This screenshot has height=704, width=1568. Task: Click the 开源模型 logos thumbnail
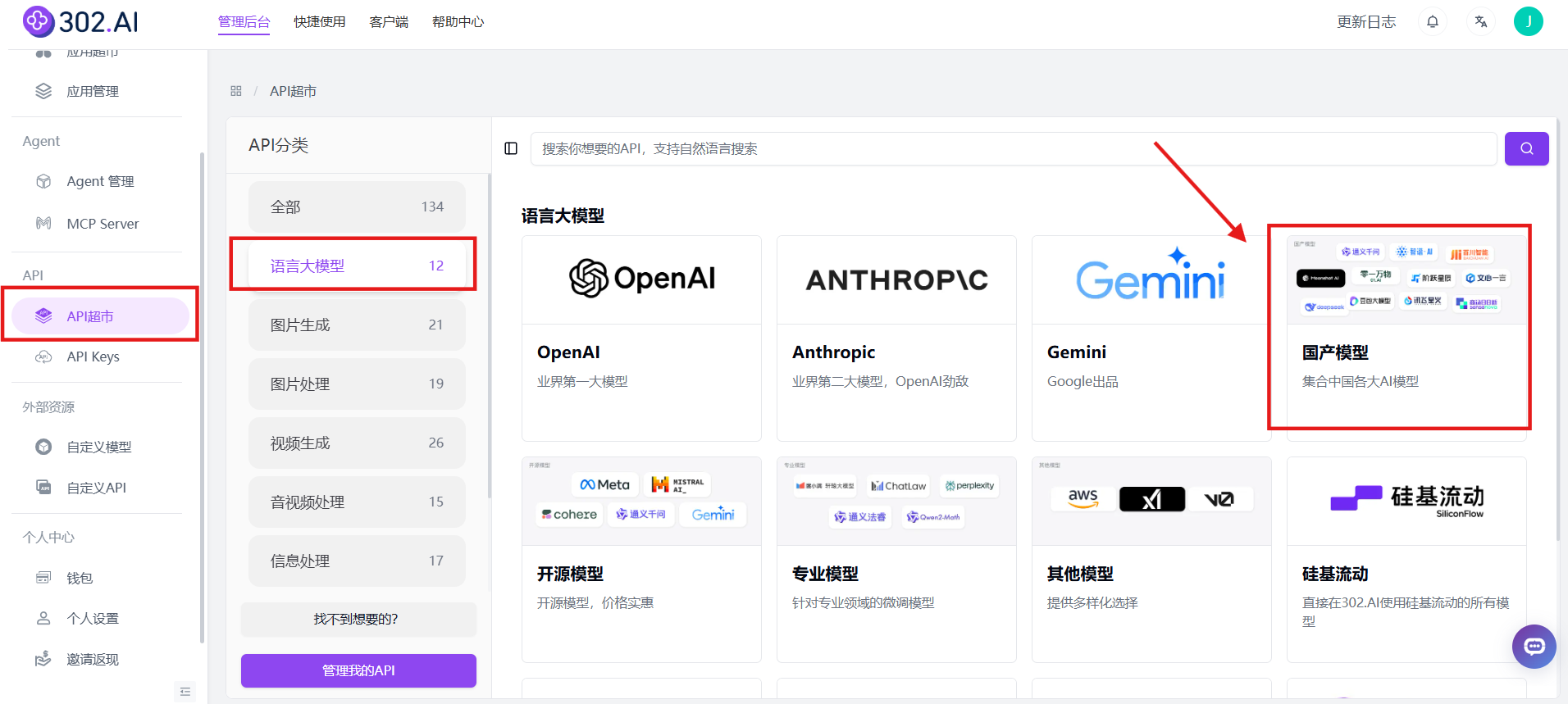coord(641,501)
